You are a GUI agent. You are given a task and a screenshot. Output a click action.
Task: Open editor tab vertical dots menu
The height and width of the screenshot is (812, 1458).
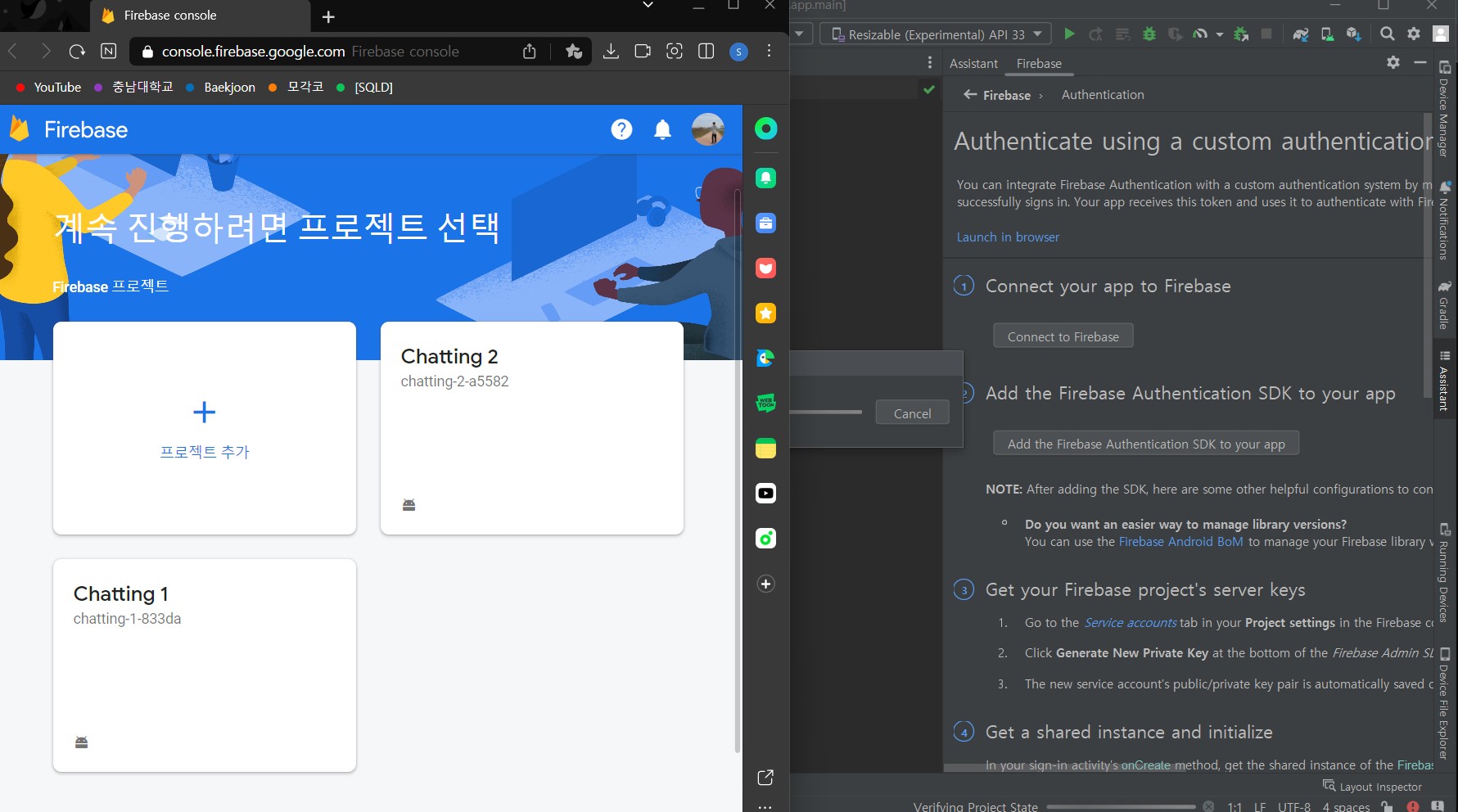[930, 62]
